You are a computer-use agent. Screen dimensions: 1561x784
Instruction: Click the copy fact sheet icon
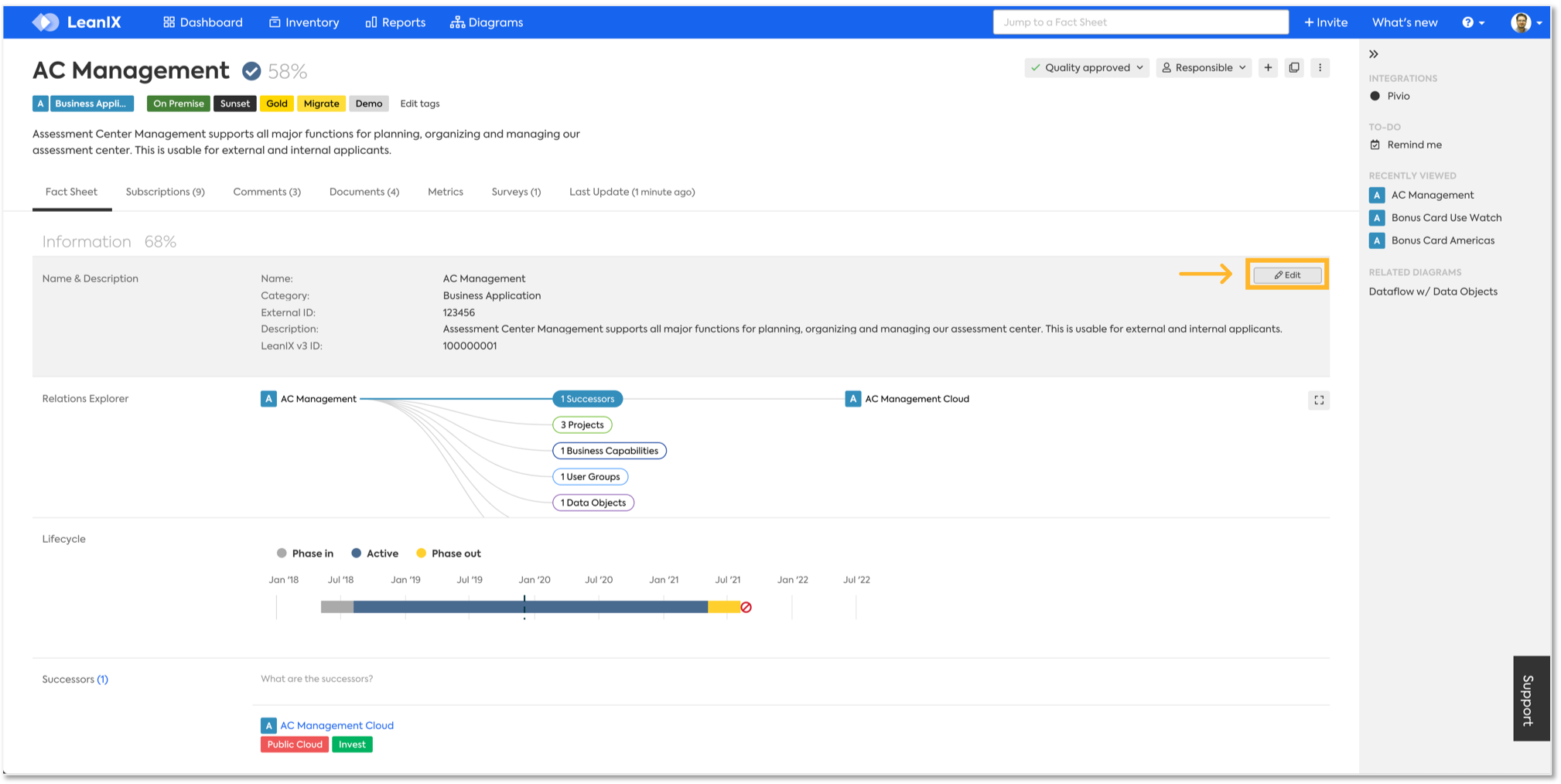point(1294,68)
